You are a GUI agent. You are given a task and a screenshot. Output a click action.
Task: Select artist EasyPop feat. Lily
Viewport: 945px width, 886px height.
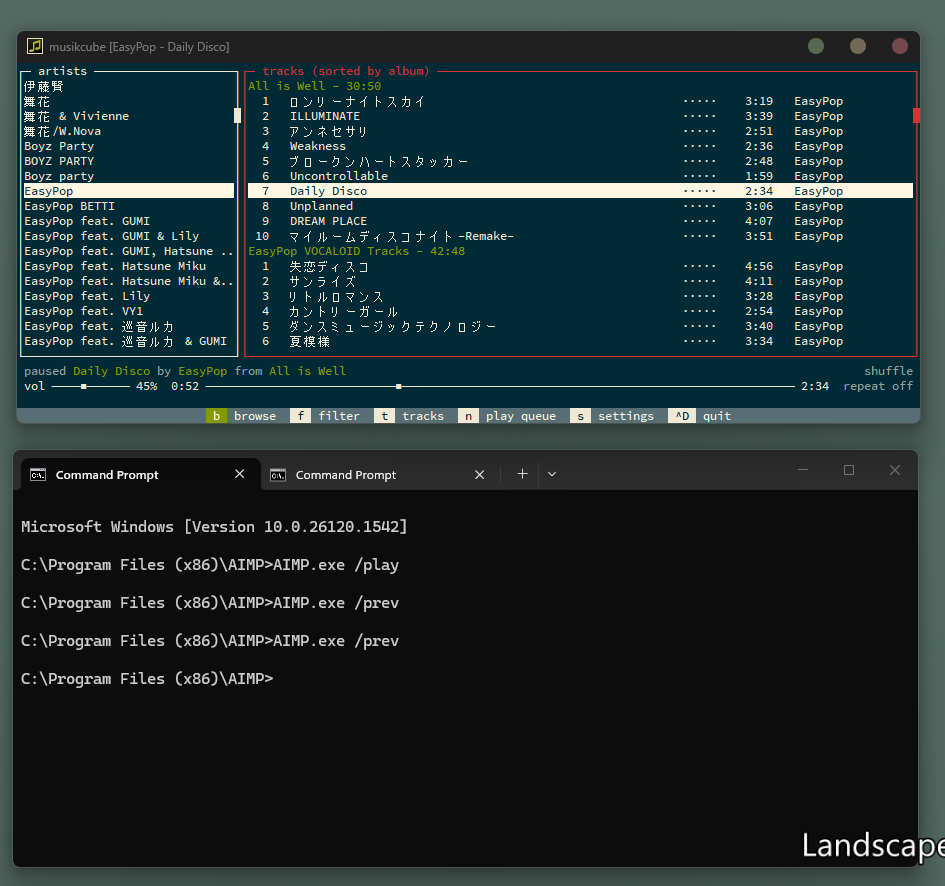[129, 296]
